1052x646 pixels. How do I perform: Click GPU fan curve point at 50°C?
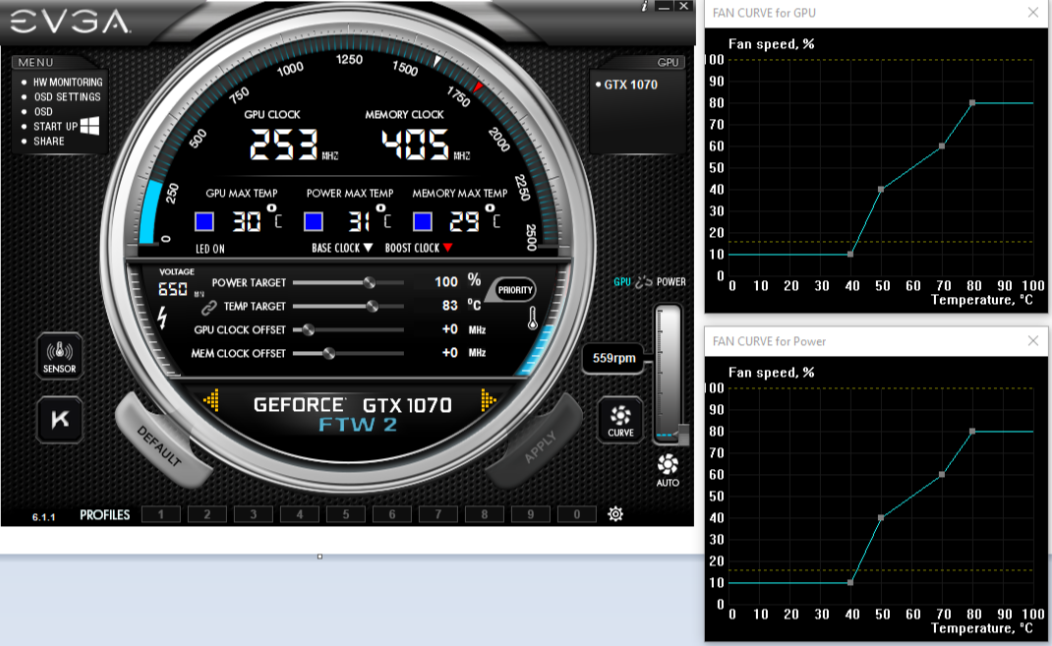(x=881, y=189)
